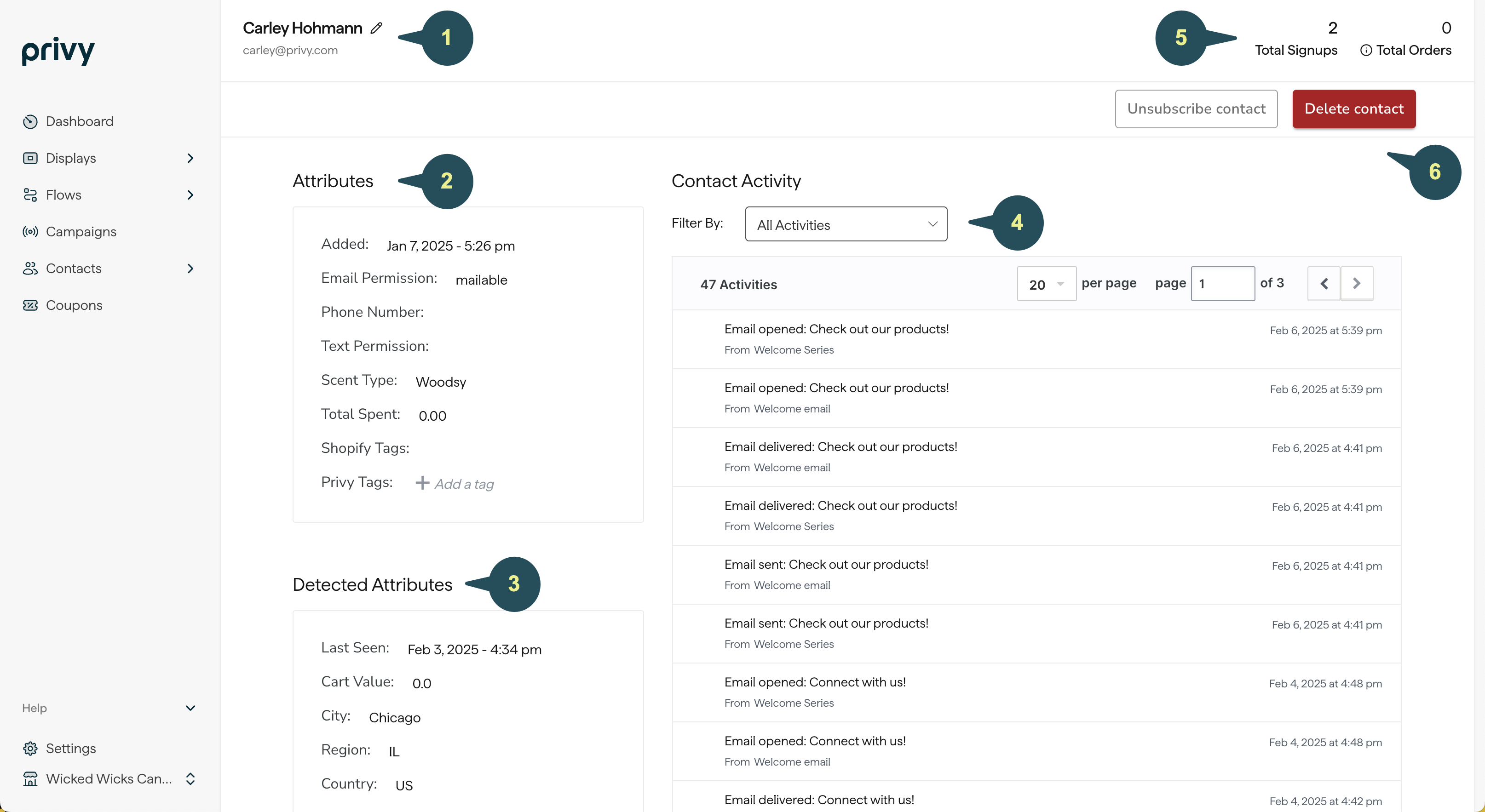Click the Country US value
Screen dimensions: 1485x812
click(x=404, y=785)
